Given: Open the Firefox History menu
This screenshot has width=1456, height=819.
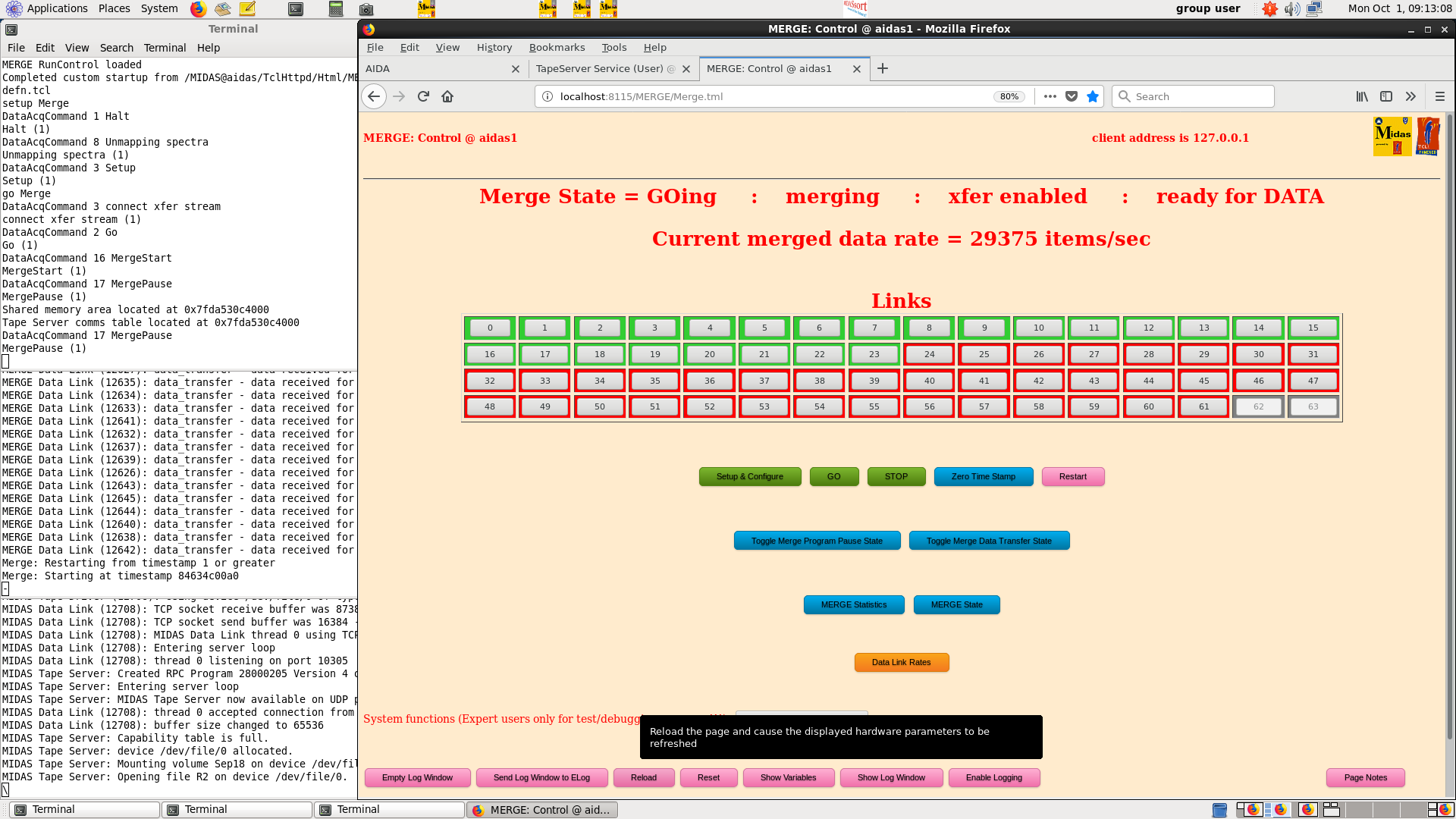Looking at the screenshot, I should tap(494, 47).
